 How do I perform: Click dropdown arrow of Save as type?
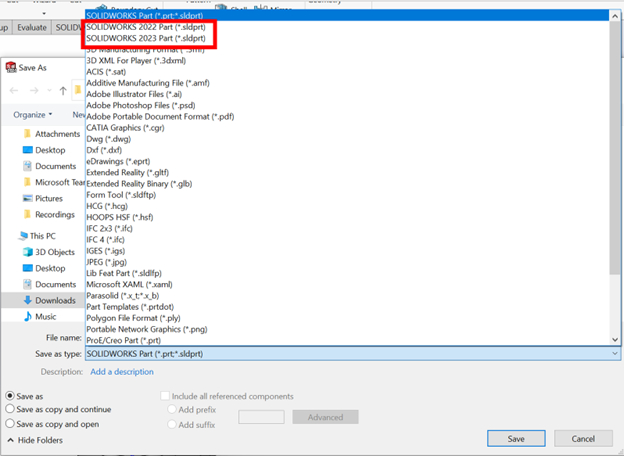tap(615, 353)
